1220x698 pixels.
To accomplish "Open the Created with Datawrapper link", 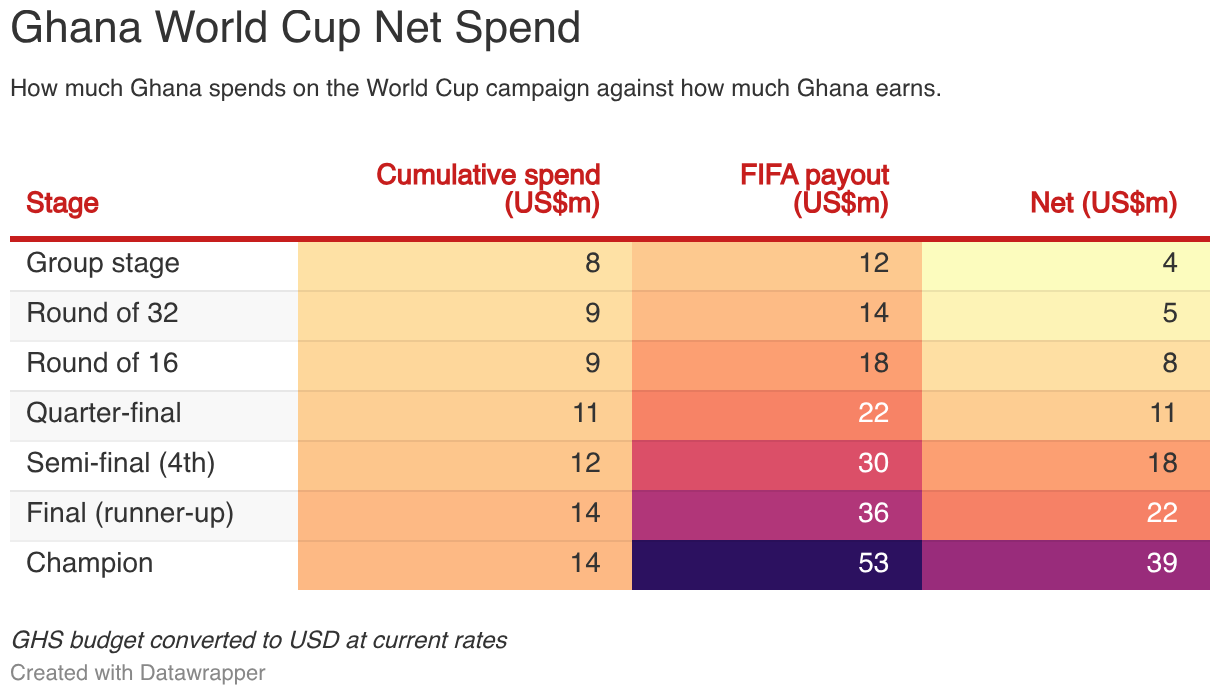I will click(138, 672).
